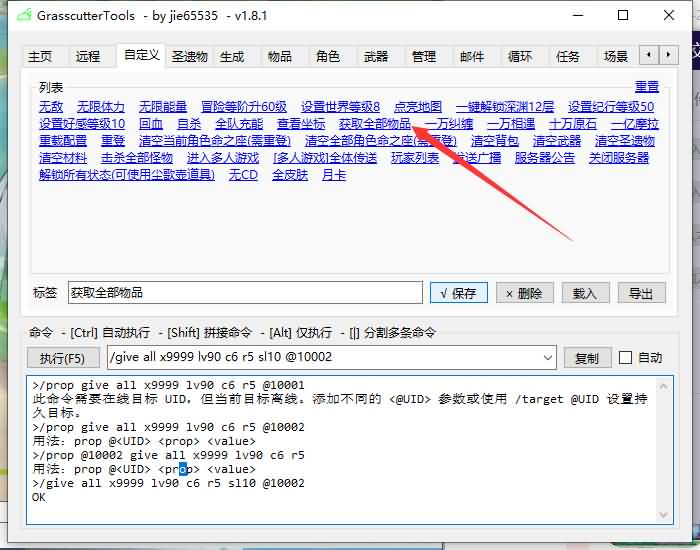Click the × 删除 delete button
Image resolution: width=700 pixels, height=550 pixels.
coord(524,293)
